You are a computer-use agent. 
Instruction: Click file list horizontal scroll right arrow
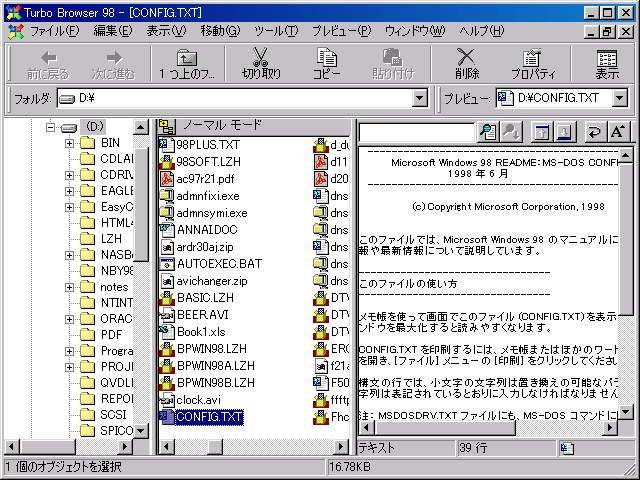click(x=341, y=447)
